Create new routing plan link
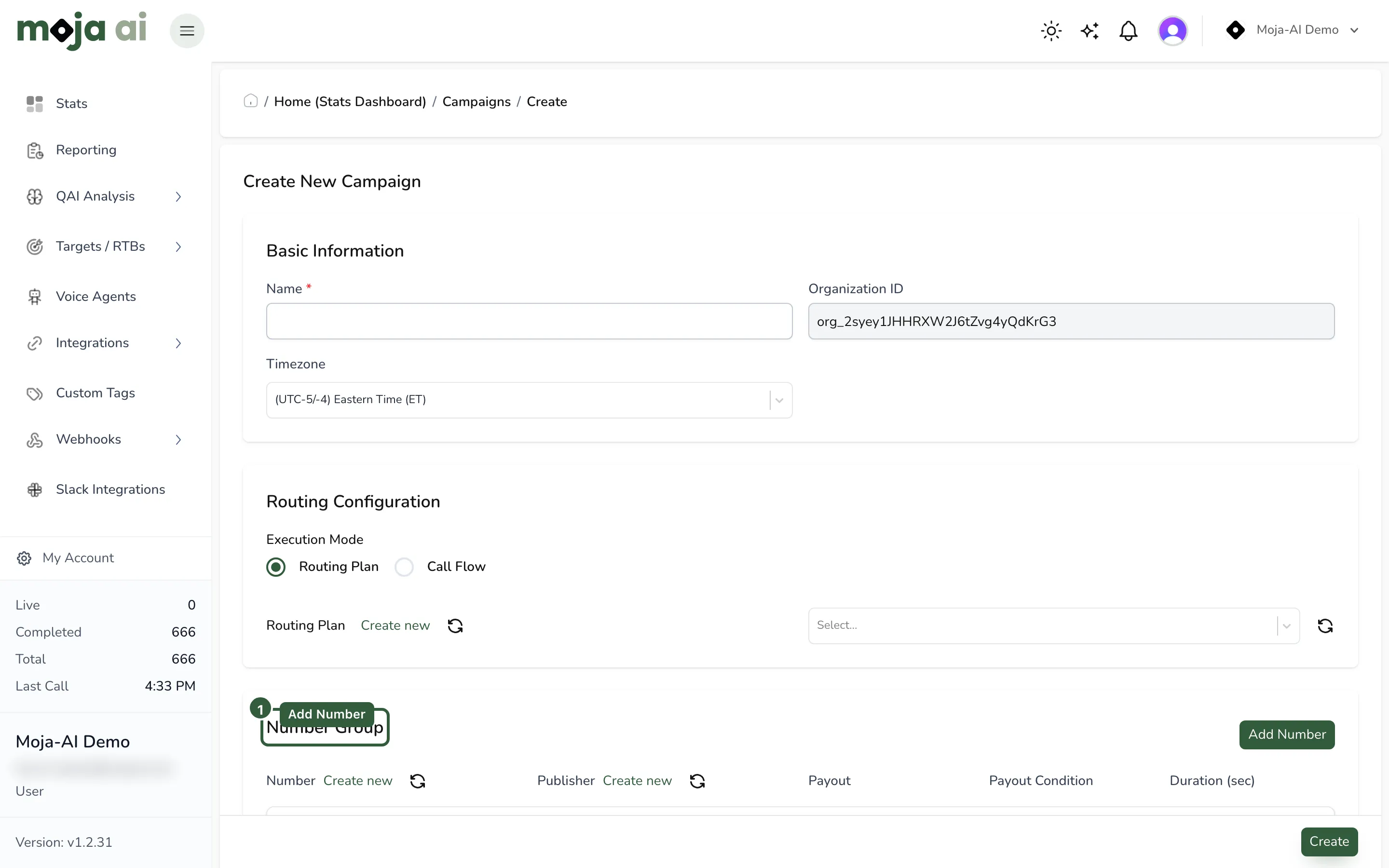The width and height of the screenshot is (1389, 868). pos(395,626)
